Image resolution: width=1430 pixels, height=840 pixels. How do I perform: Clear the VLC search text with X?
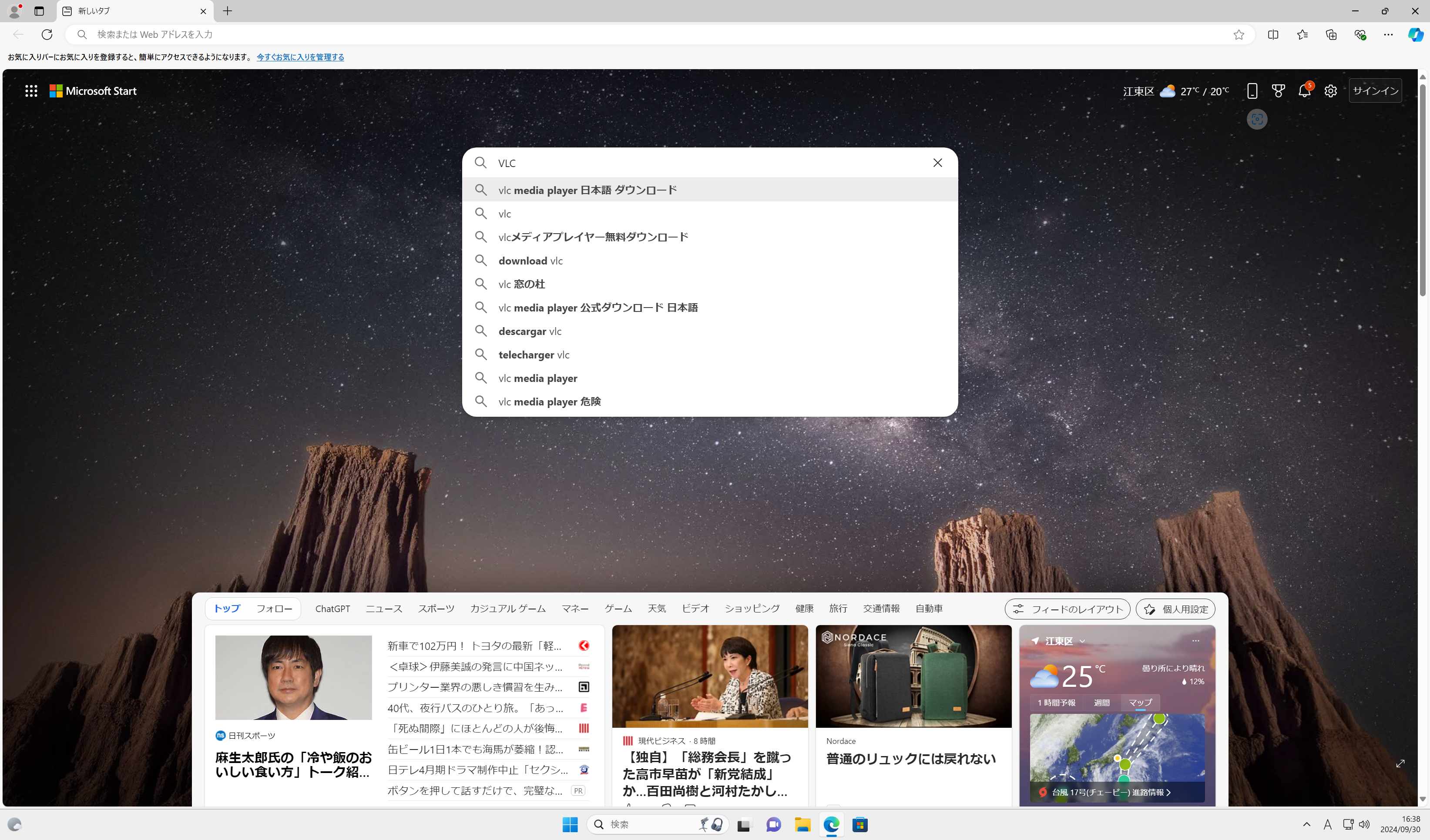point(937,163)
